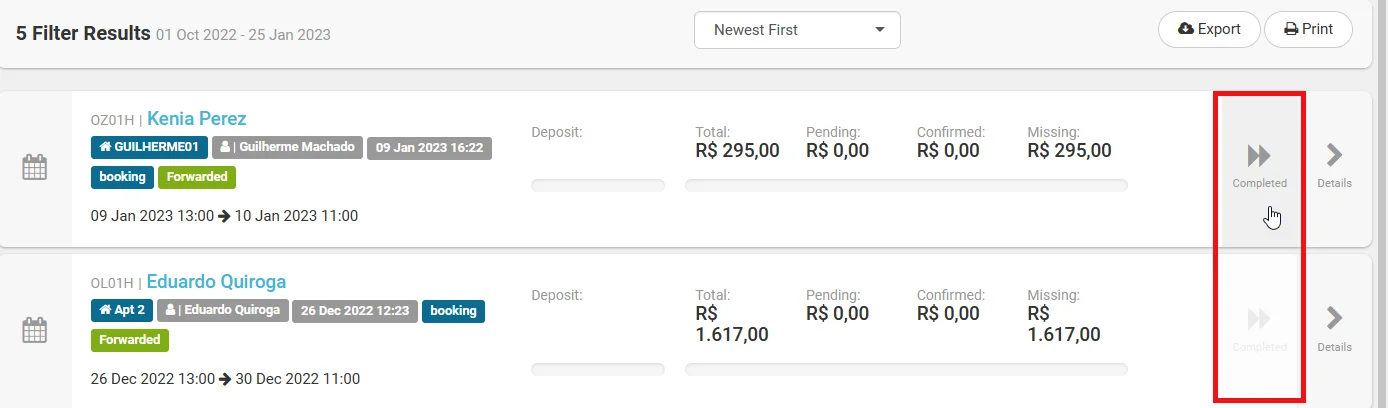Click Forwarded tag on Kenia Perez booking
This screenshot has height=408, width=1388.
click(x=195, y=177)
